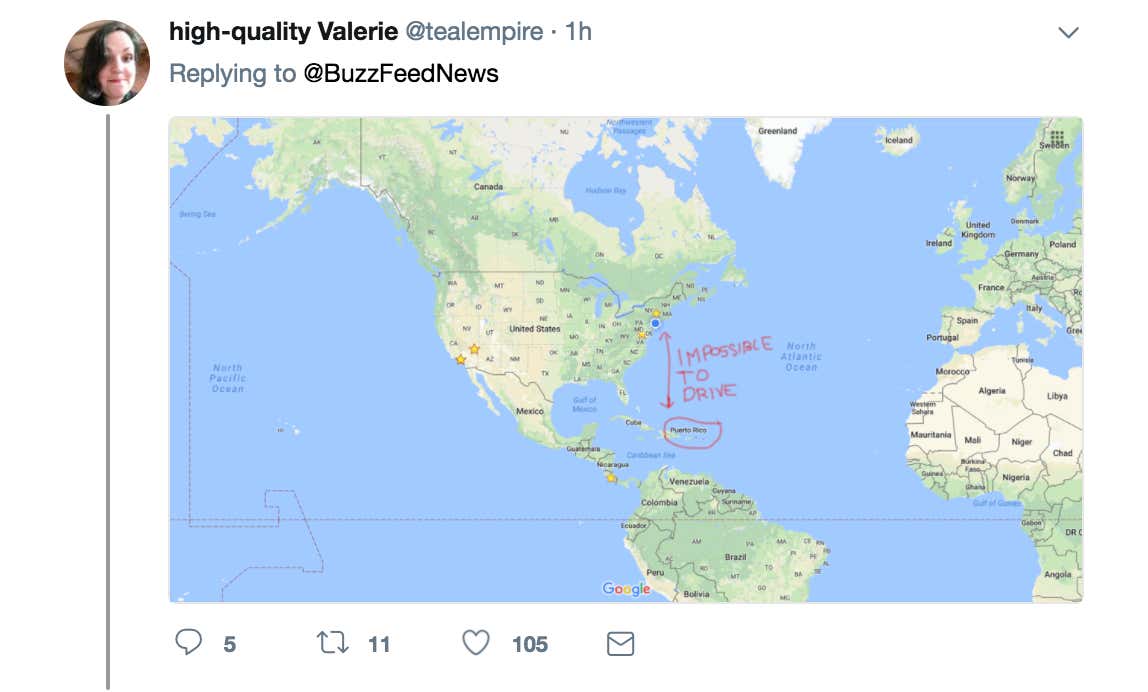Open the Google apps grid icon on map
This screenshot has height=692, width=1148.
pyautogui.click(x=1057, y=136)
